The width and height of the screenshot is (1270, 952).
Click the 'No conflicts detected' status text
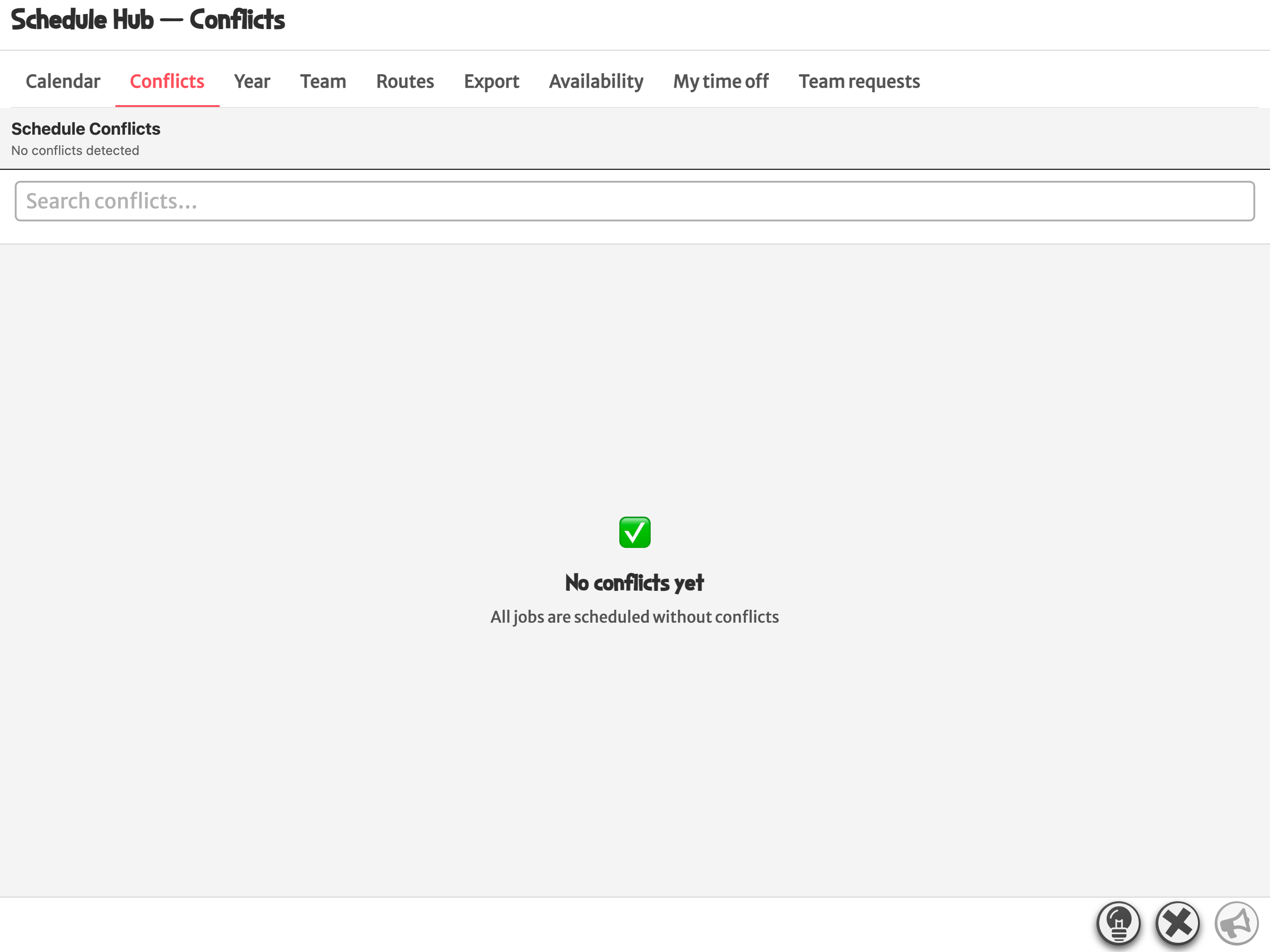75,150
